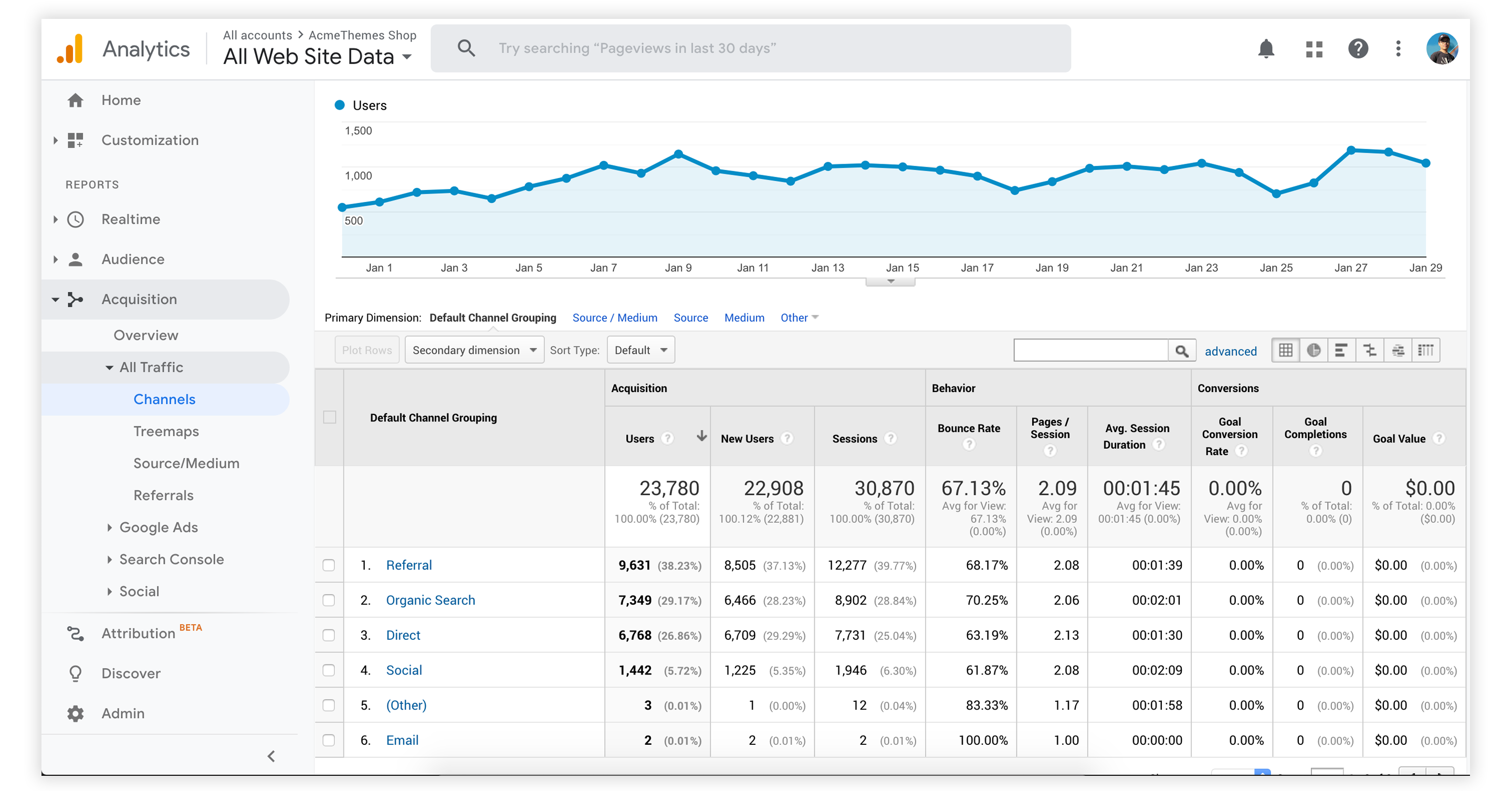
Task: Open the Organic Search channel link
Action: pos(430,600)
